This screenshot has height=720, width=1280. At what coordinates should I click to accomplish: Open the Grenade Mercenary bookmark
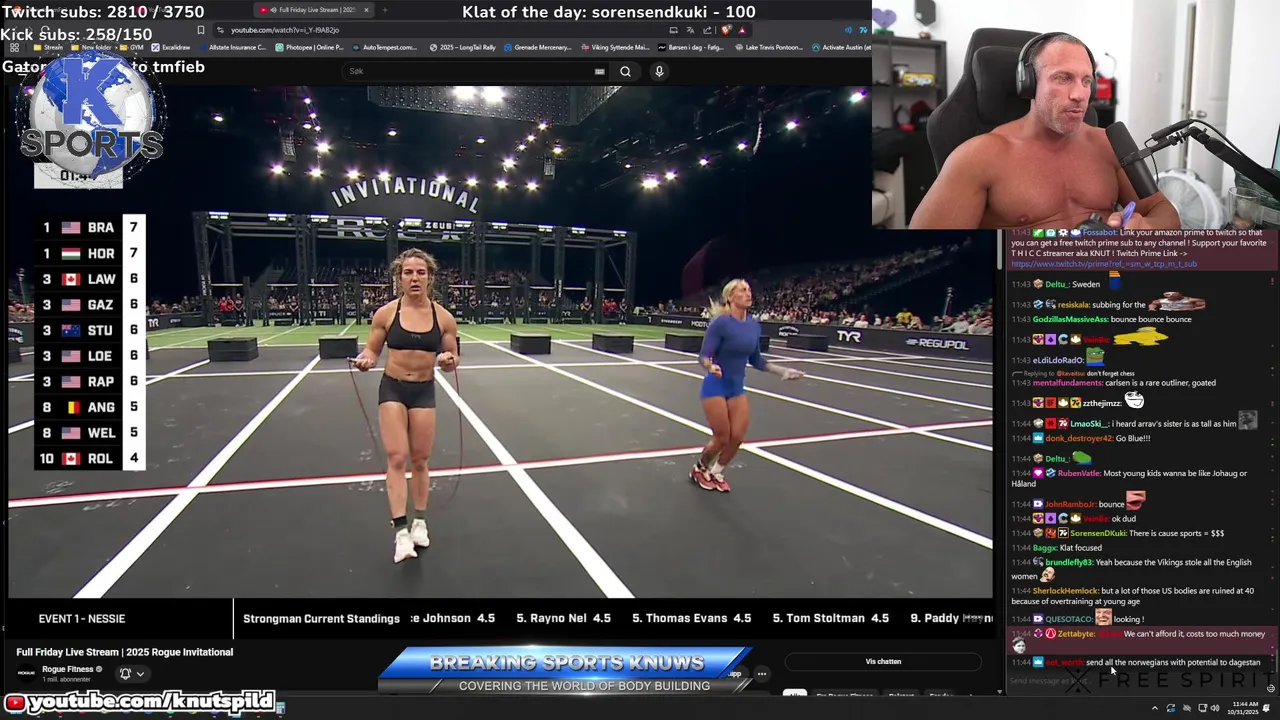point(540,47)
